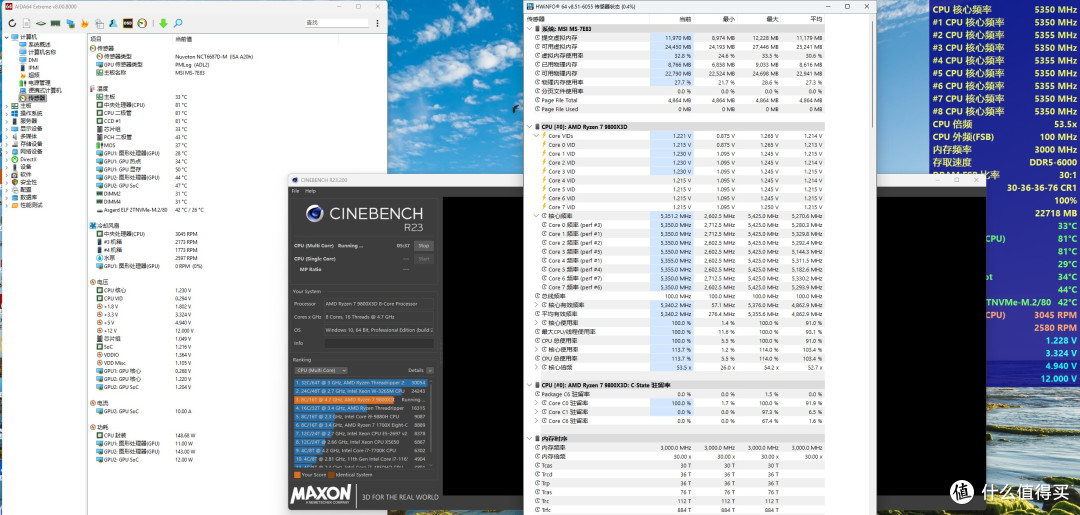Stop the running Cinebench multi core test
This screenshot has width=1080, height=515.
pyautogui.click(x=424, y=246)
